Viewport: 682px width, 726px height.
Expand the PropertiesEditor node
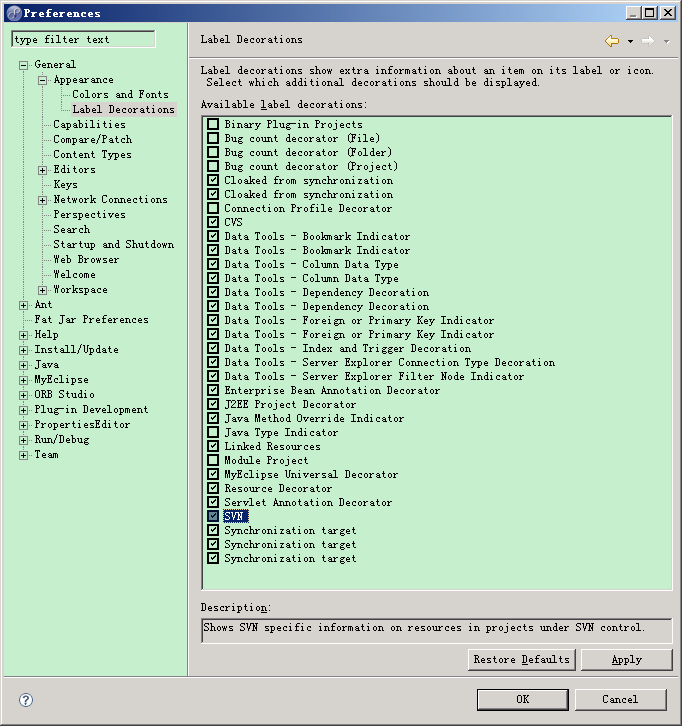click(23, 425)
